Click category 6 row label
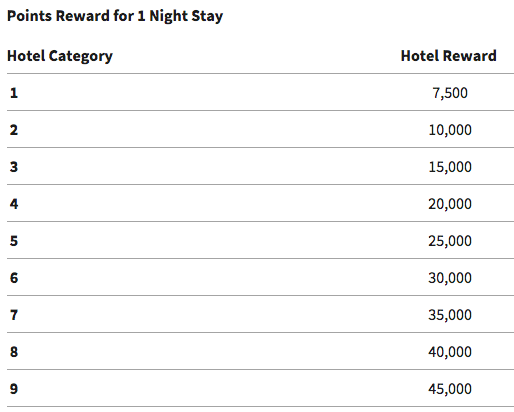Image resolution: width=514 pixels, height=412 pixels. tap(14, 278)
